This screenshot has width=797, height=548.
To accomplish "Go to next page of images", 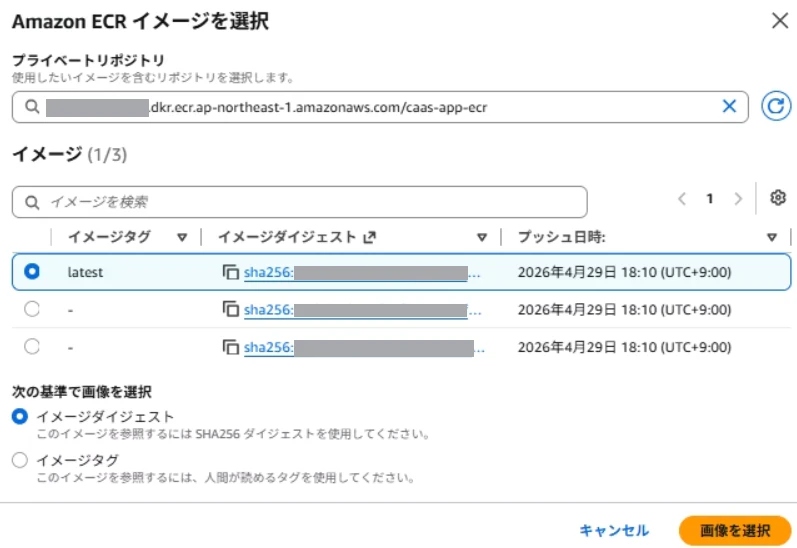I will pyautogui.click(x=738, y=199).
